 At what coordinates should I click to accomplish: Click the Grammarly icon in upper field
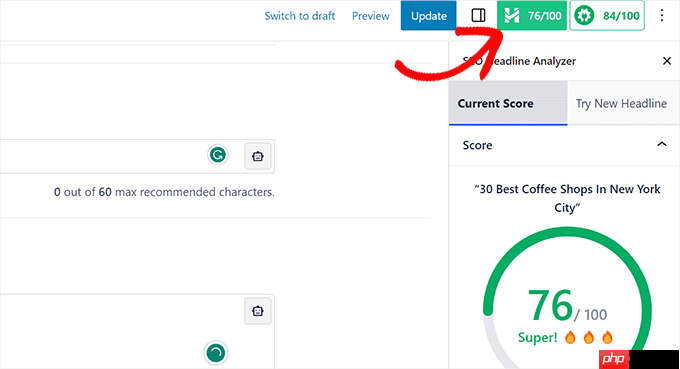[218, 155]
